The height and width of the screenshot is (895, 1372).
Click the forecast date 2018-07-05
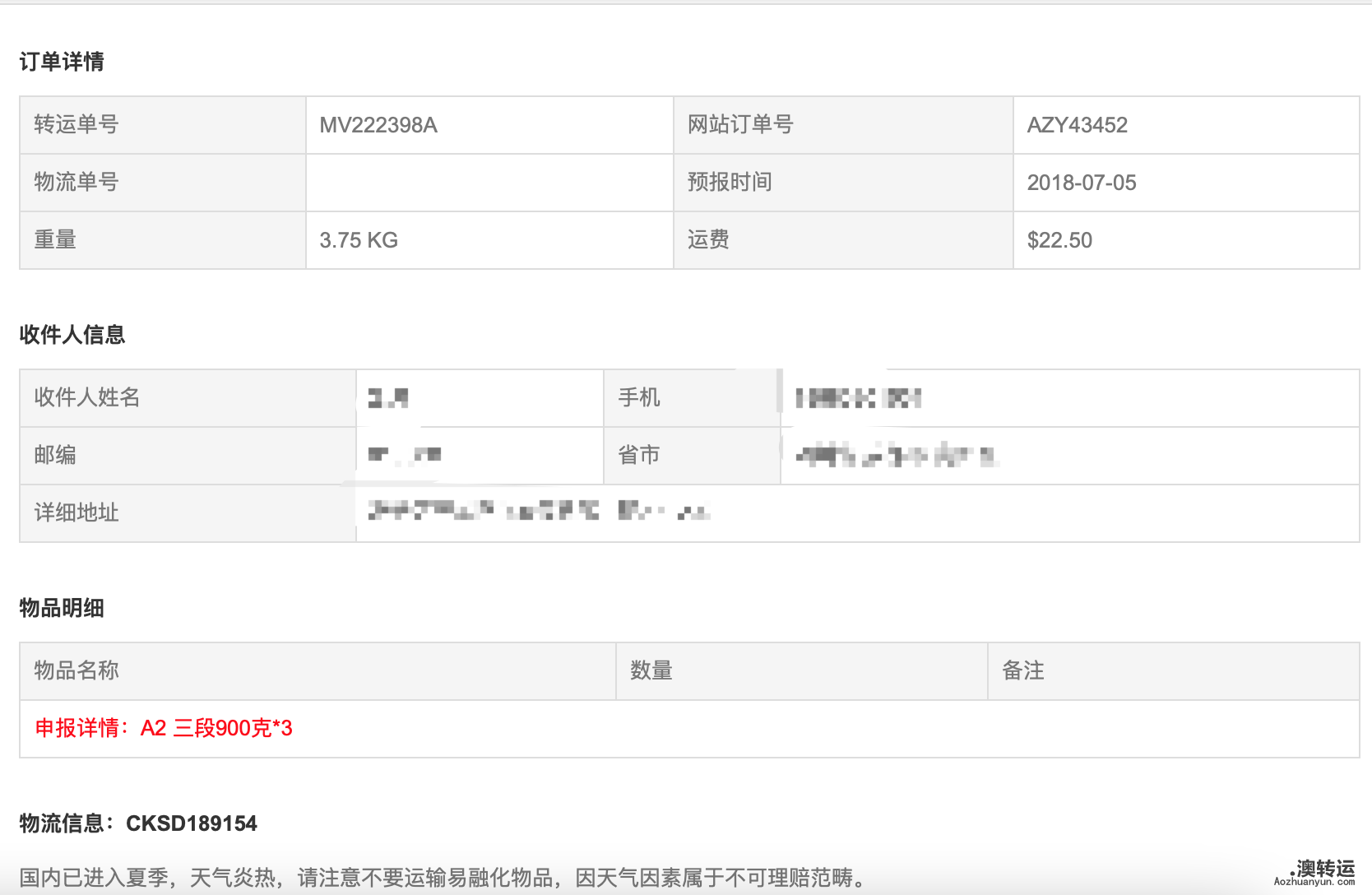[1081, 183]
